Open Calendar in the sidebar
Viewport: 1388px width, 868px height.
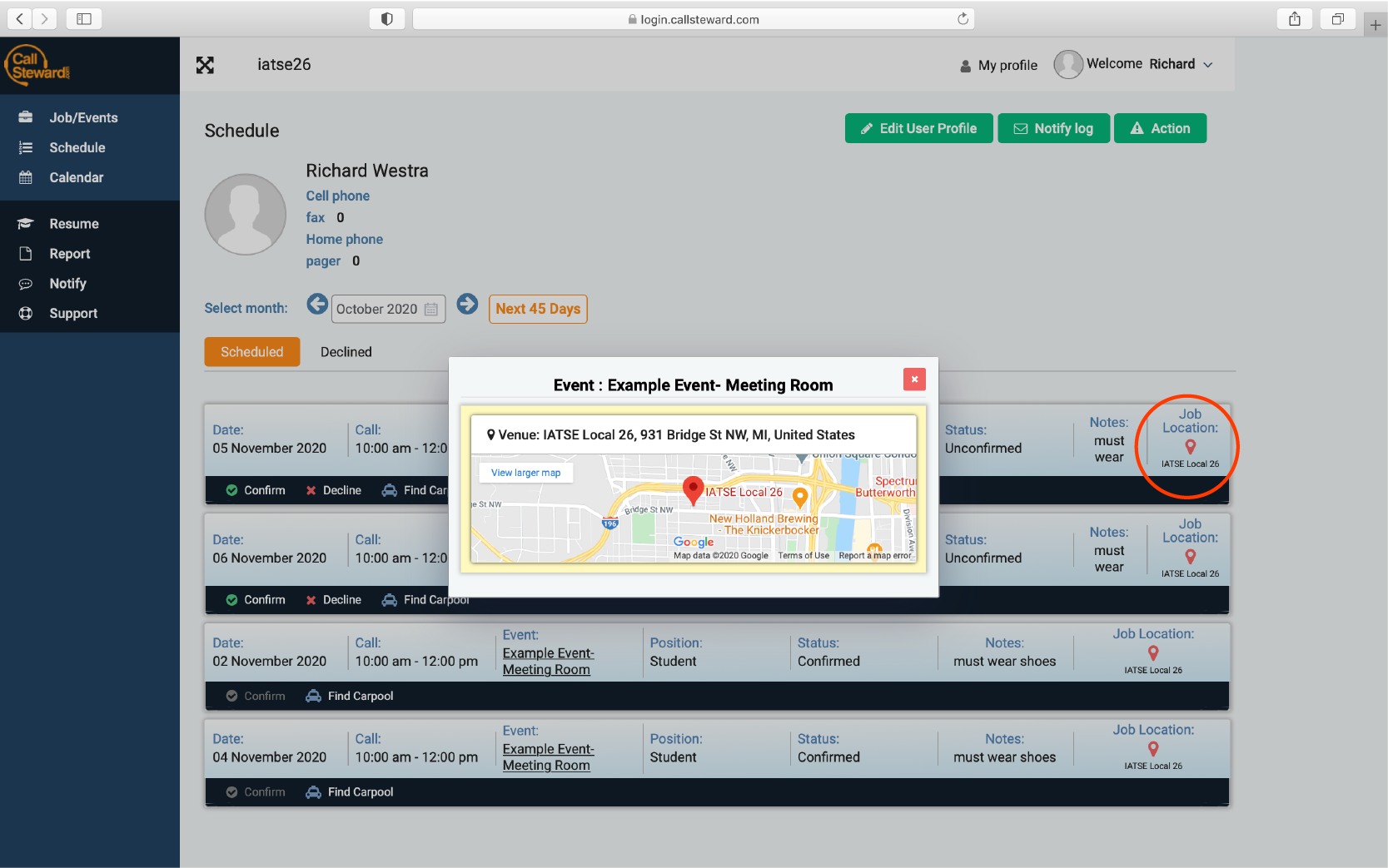(76, 177)
